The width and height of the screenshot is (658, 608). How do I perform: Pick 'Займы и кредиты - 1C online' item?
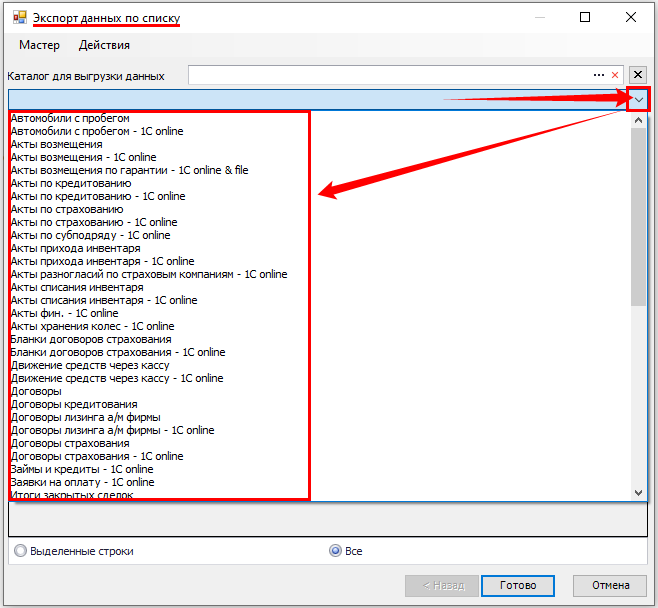pyautogui.click(x=82, y=469)
